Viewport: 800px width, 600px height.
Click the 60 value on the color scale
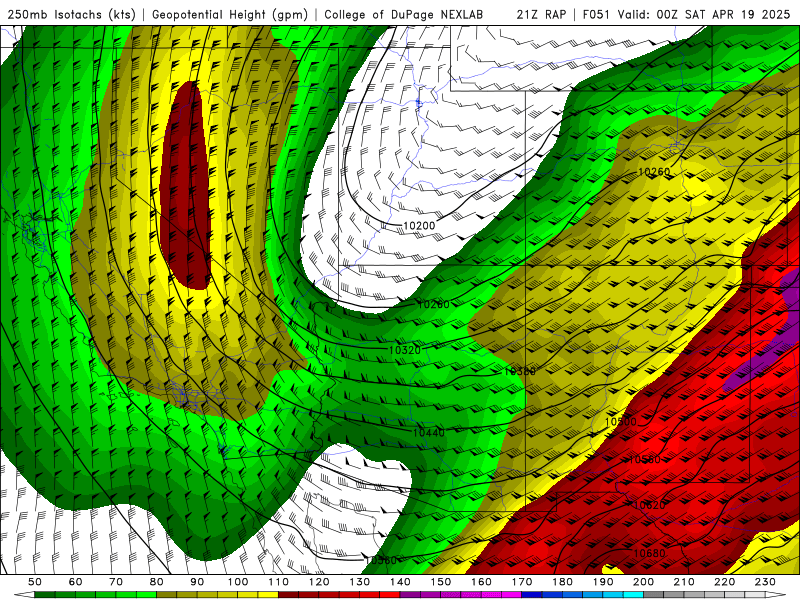point(76,582)
